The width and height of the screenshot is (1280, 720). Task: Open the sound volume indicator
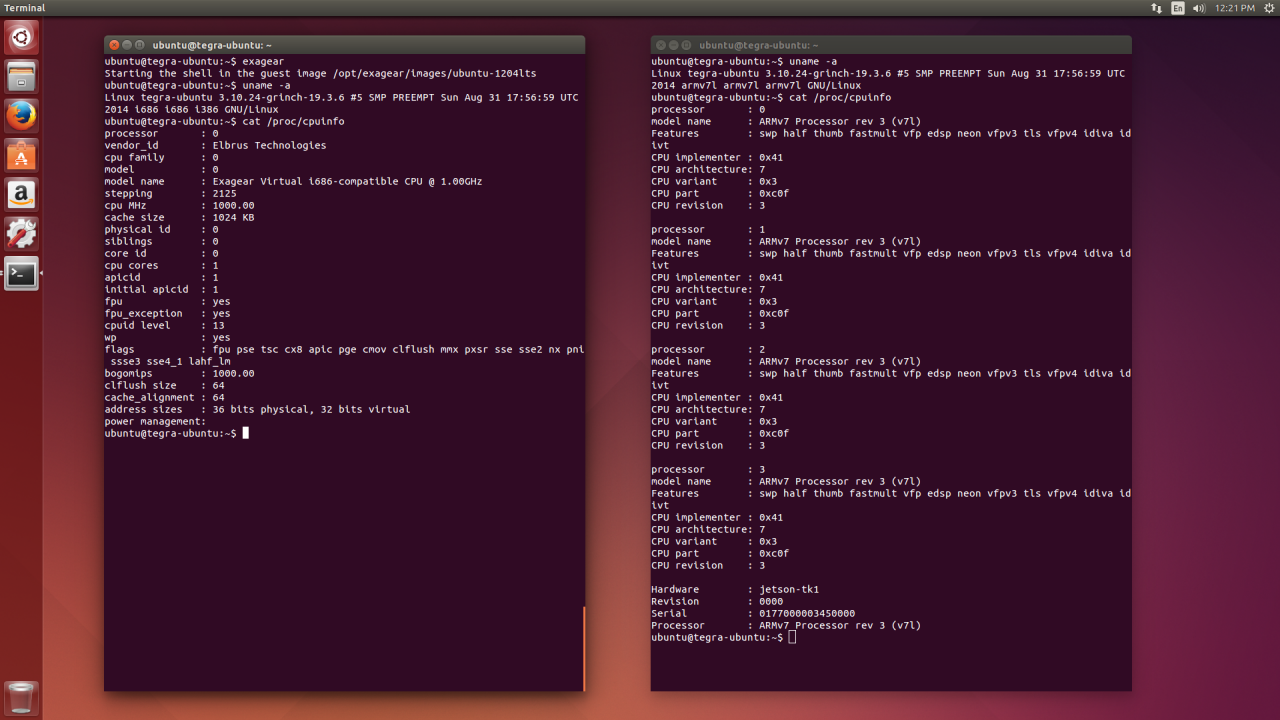(1200, 8)
